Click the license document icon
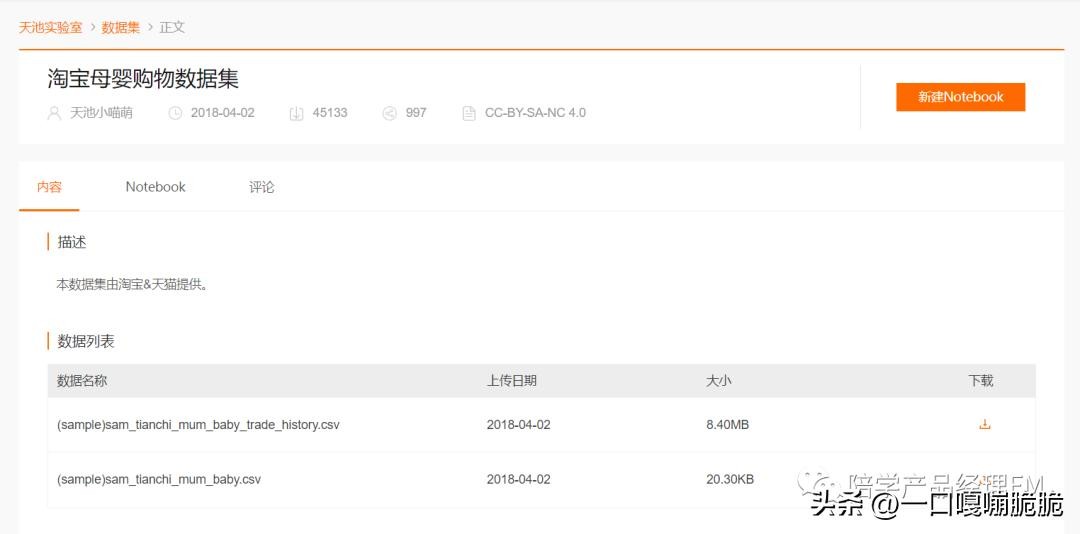 tap(469, 113)
